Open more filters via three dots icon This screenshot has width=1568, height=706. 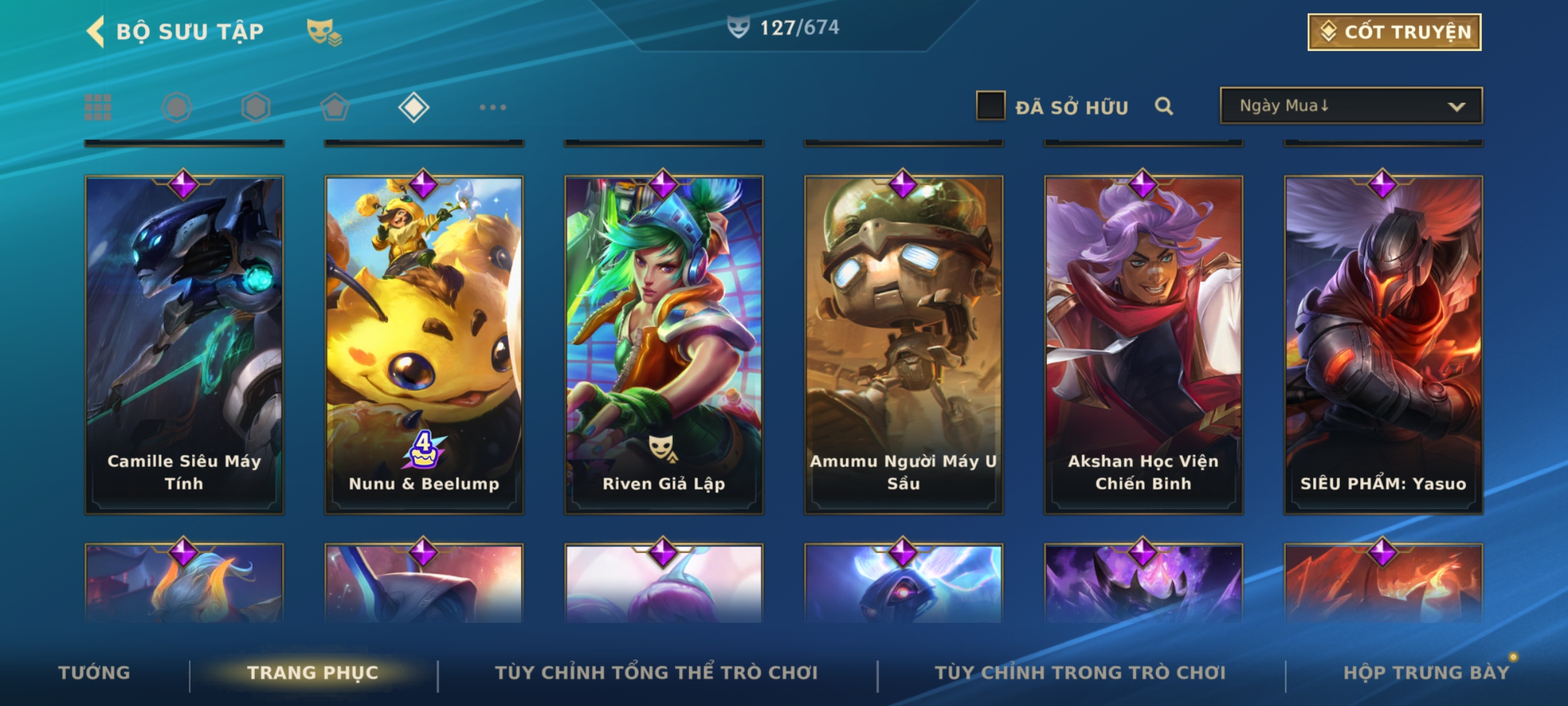tap(493, 107)
